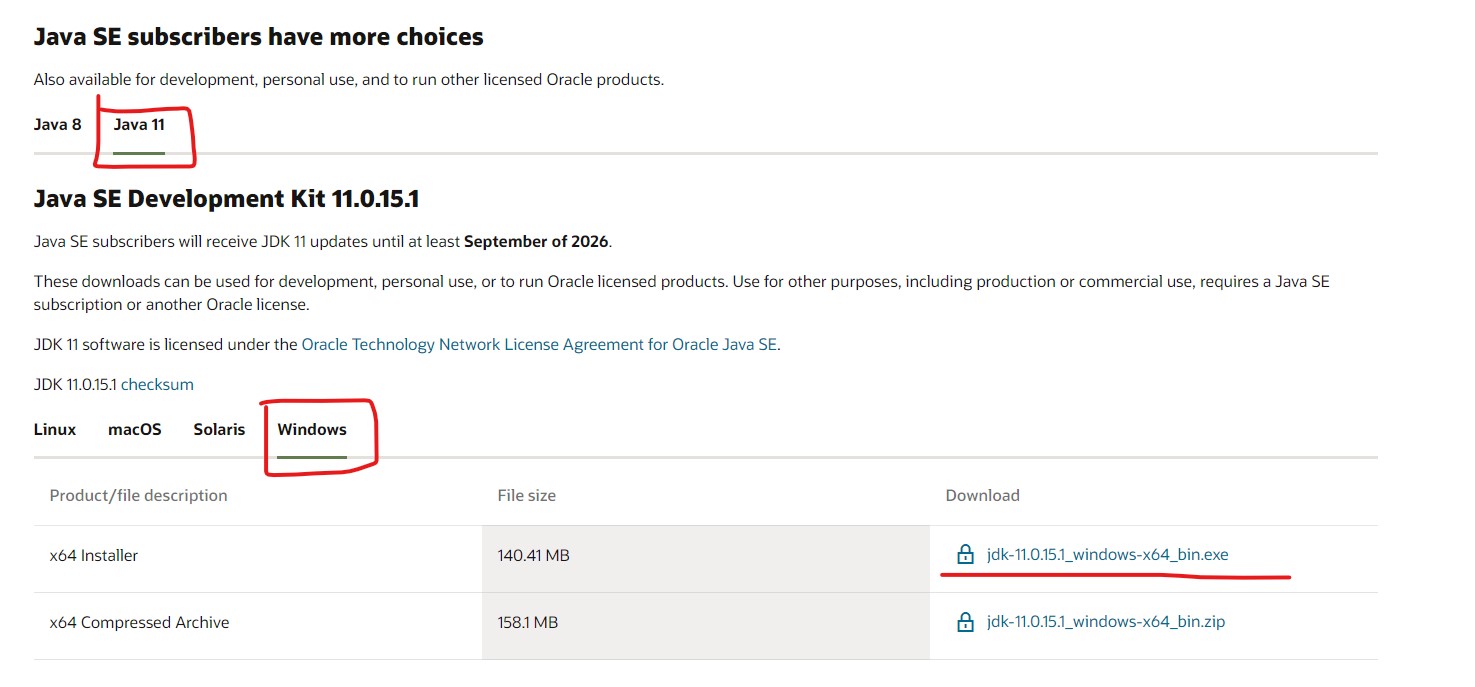The width and height of the screenshot is (1475, 687).
Task: Open Oracle Technology Network License Agreement link
Action: [x=539, y=344]
